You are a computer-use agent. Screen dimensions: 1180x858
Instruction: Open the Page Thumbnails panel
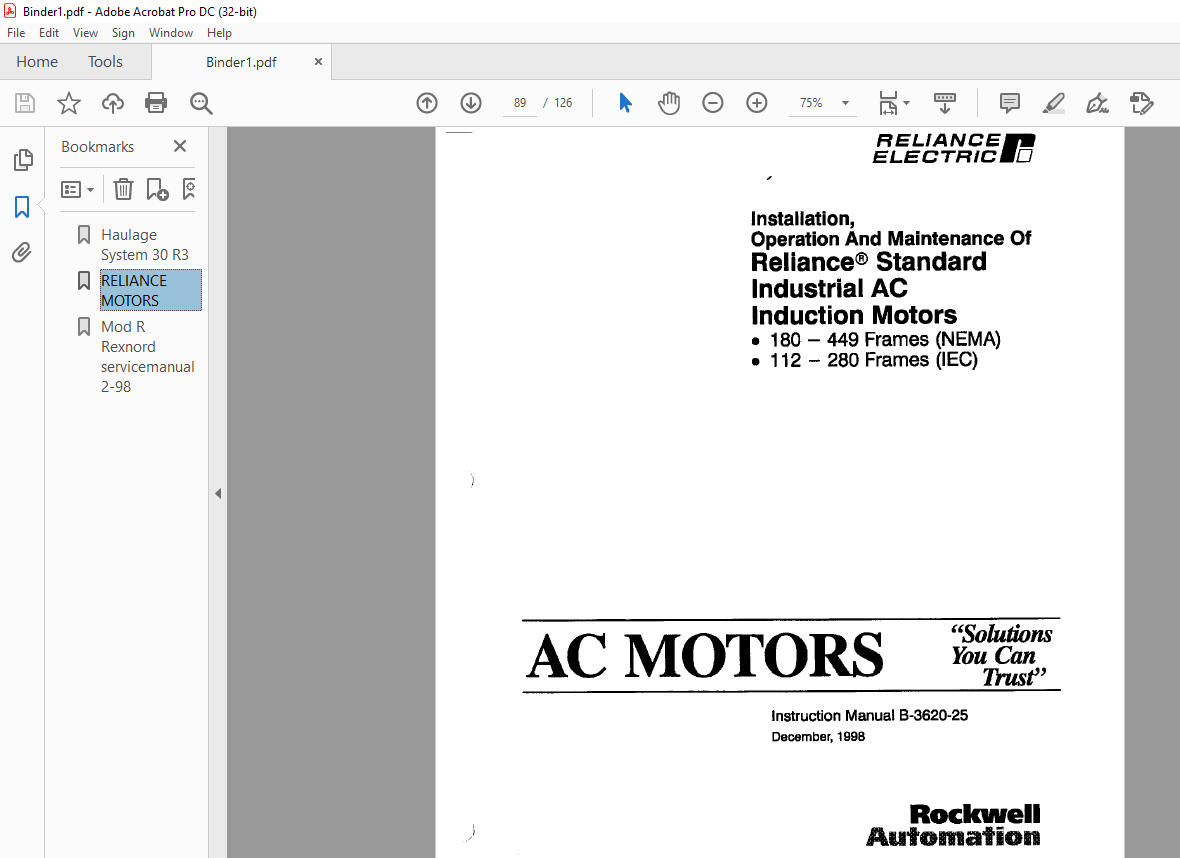pyautogui.click(x=23, y=160)
